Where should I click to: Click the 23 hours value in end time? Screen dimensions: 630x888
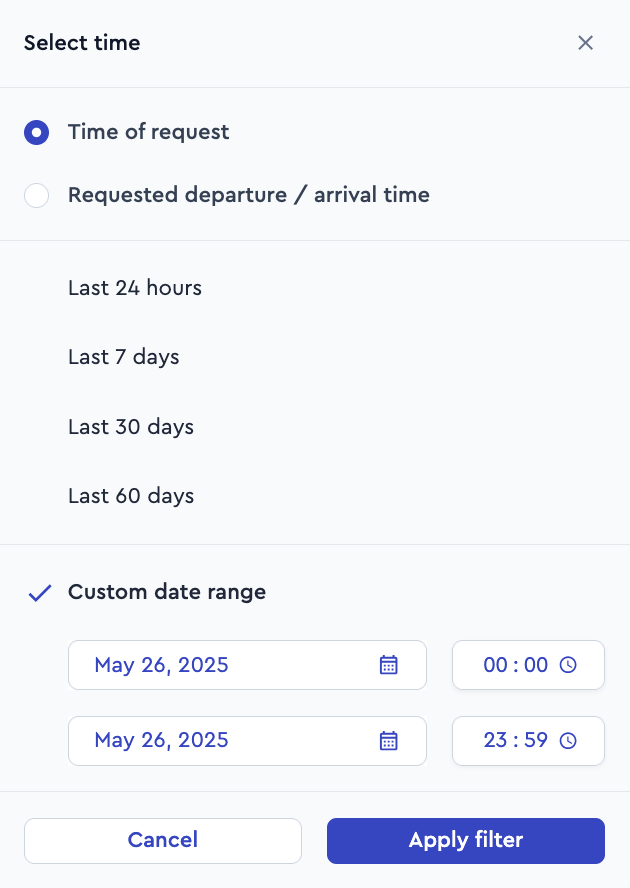pos(495,740)
